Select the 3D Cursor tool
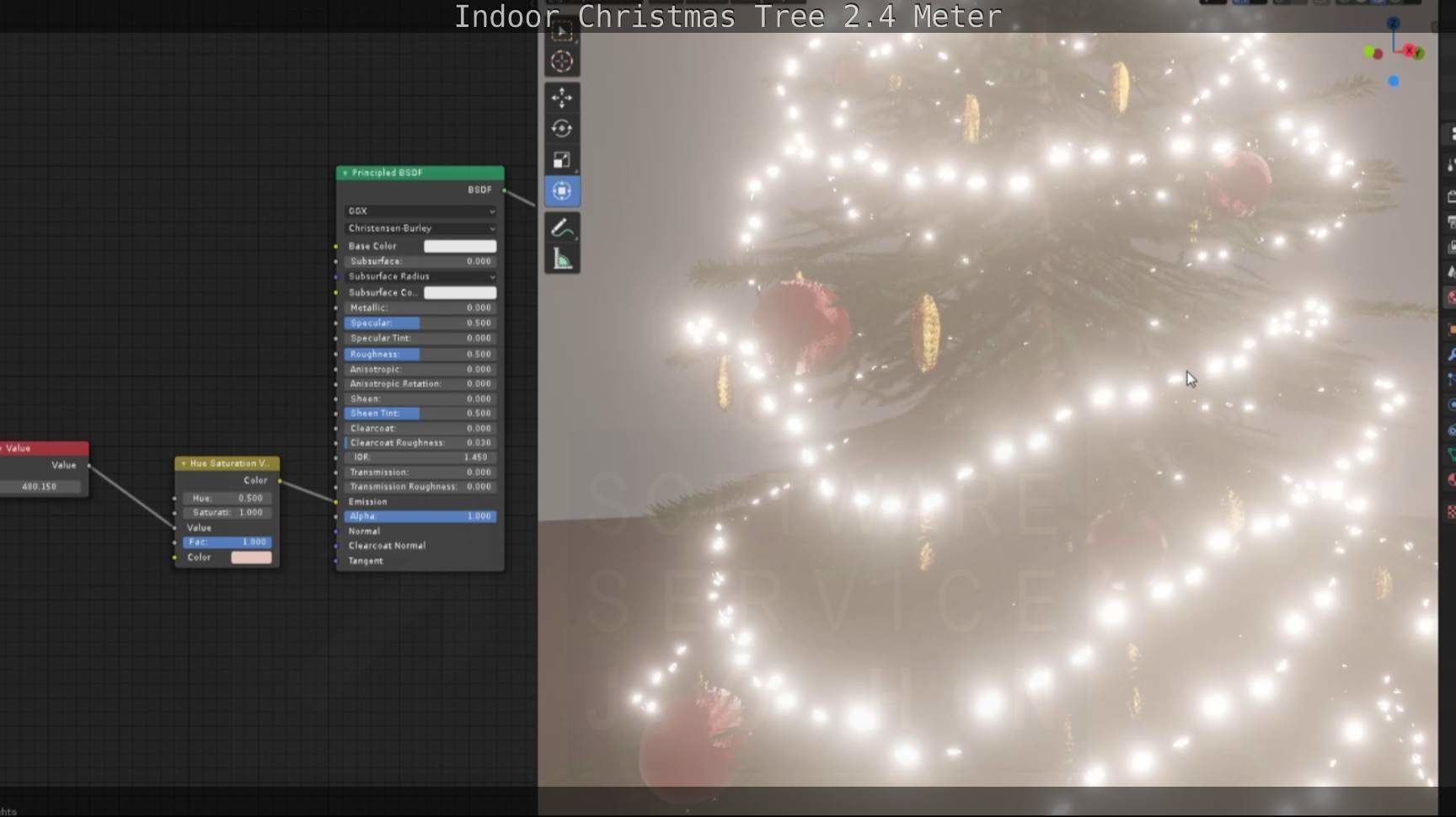Screen dimensions: 1456x817 pos(562,61)
